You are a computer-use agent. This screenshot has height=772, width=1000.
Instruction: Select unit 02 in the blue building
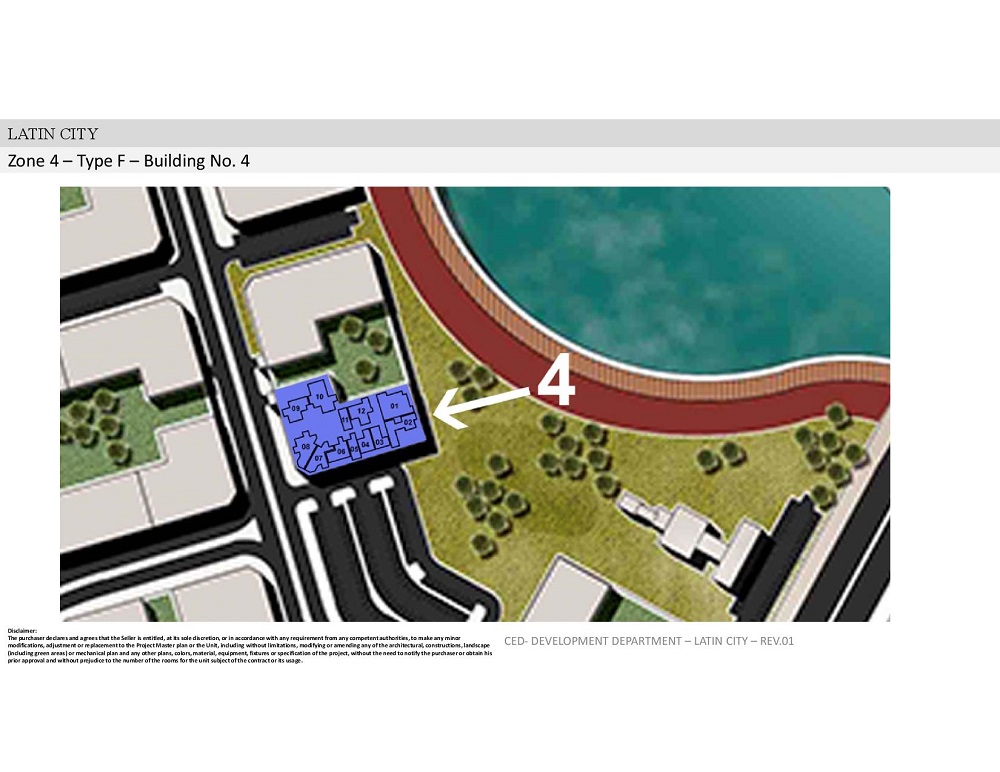tap(409, 423)
